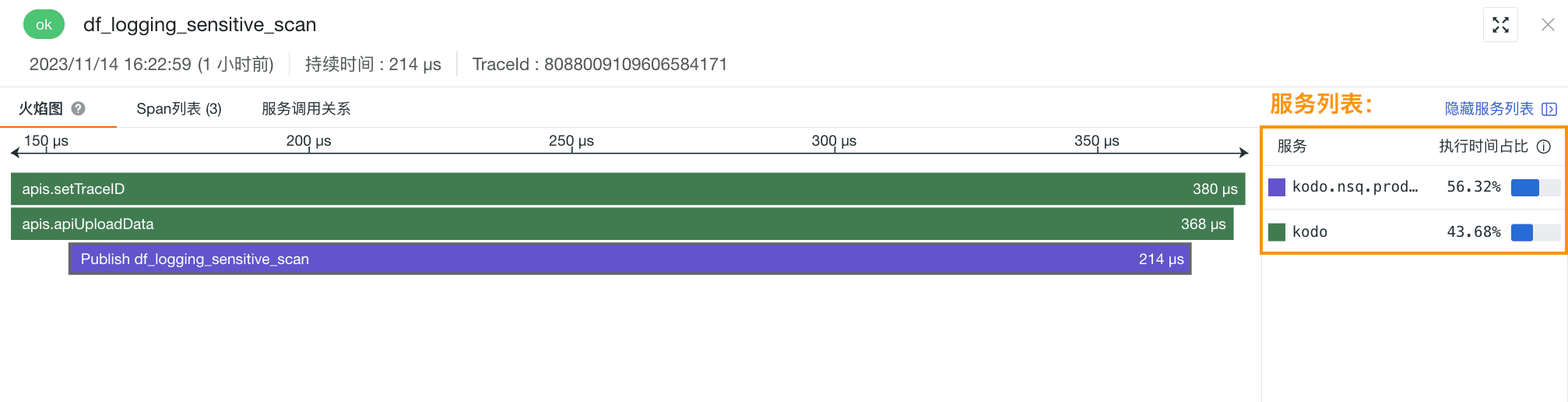Click the green ok status badge
This screenshot has height=402, width=1568.
coord(44,24)
